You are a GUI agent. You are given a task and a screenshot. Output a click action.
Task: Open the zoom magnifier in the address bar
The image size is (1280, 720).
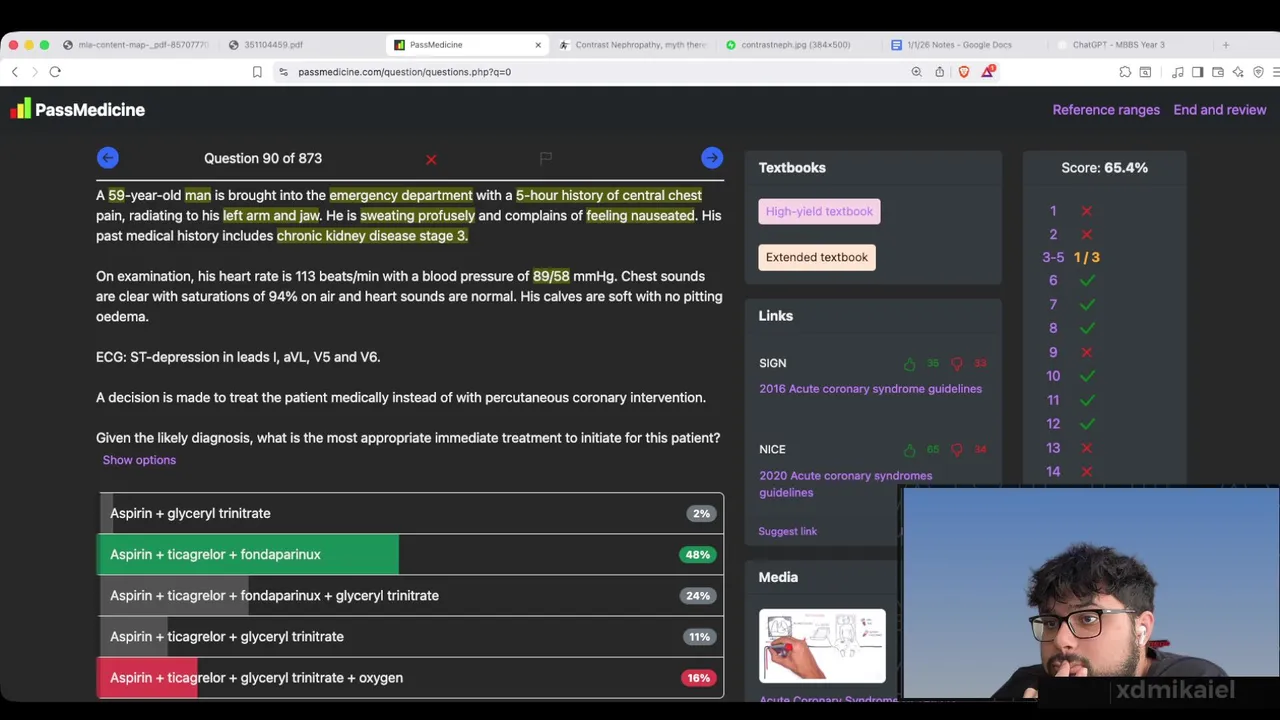pyautogui.click(x=916, y=72)
